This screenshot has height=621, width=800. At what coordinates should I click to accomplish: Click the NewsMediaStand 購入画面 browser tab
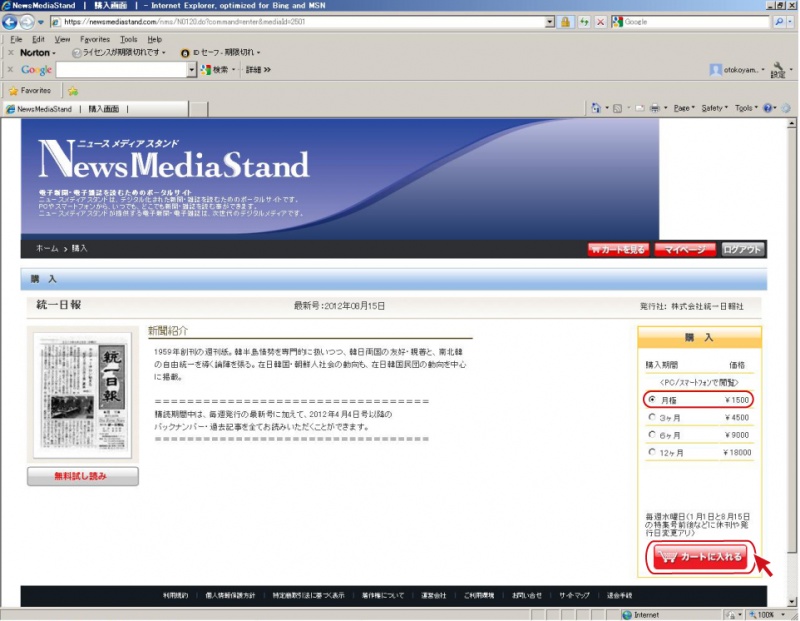pos(96,109)
